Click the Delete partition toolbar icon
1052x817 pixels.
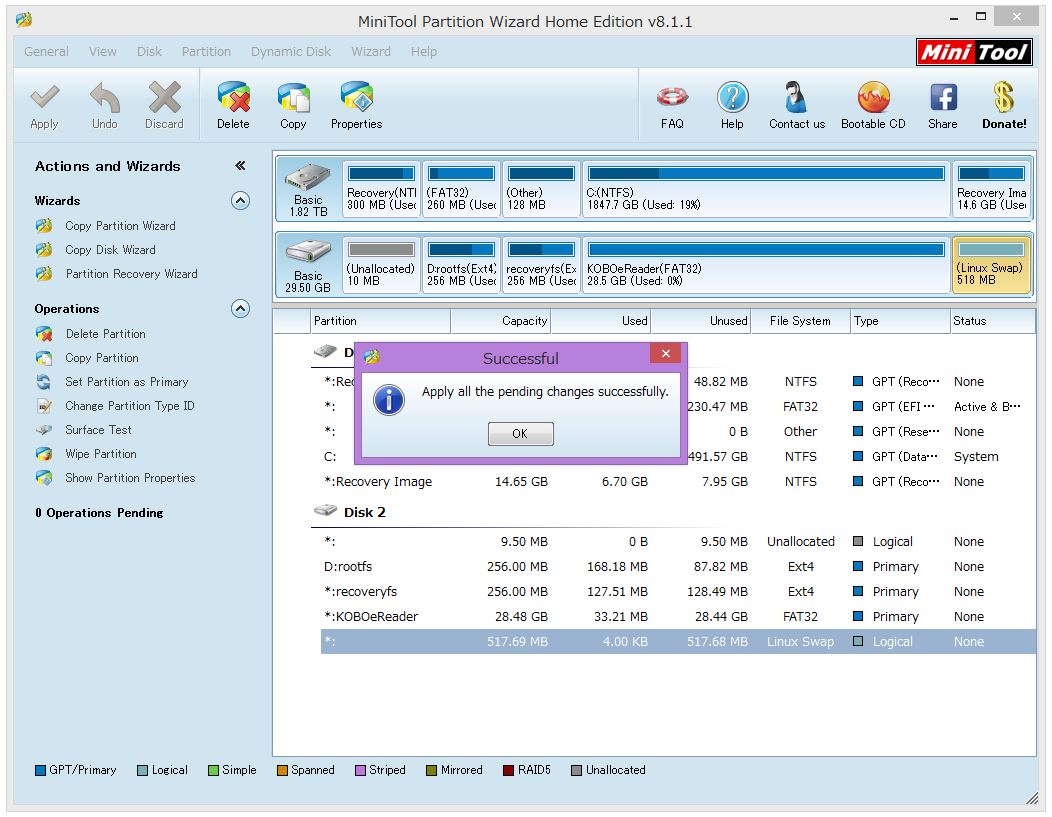click(x=233, y=97)
